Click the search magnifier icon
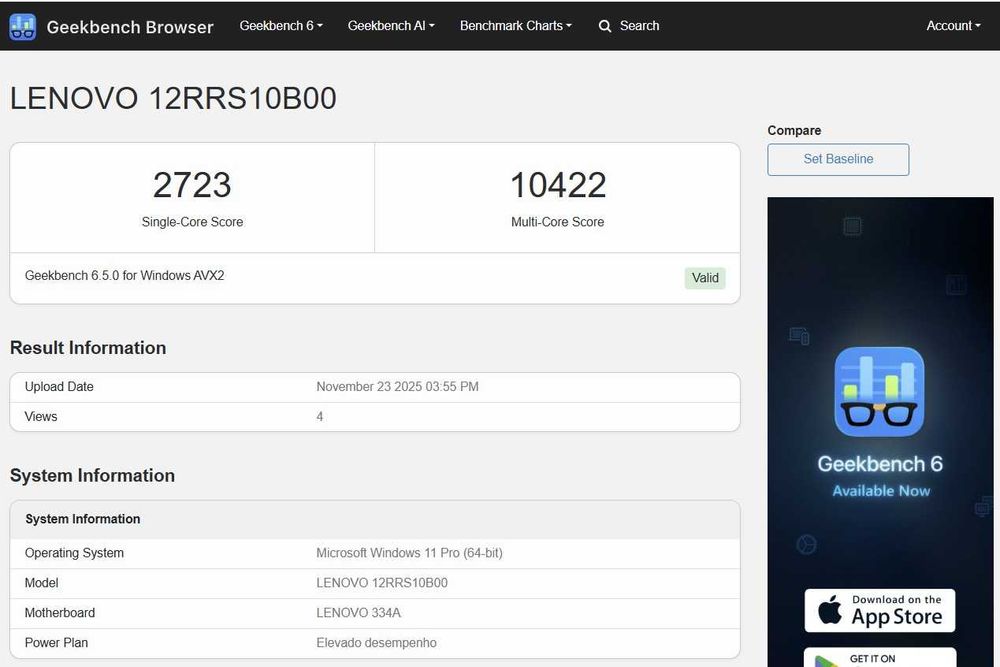The image size is (1000, 667). (x=605, y=26)
